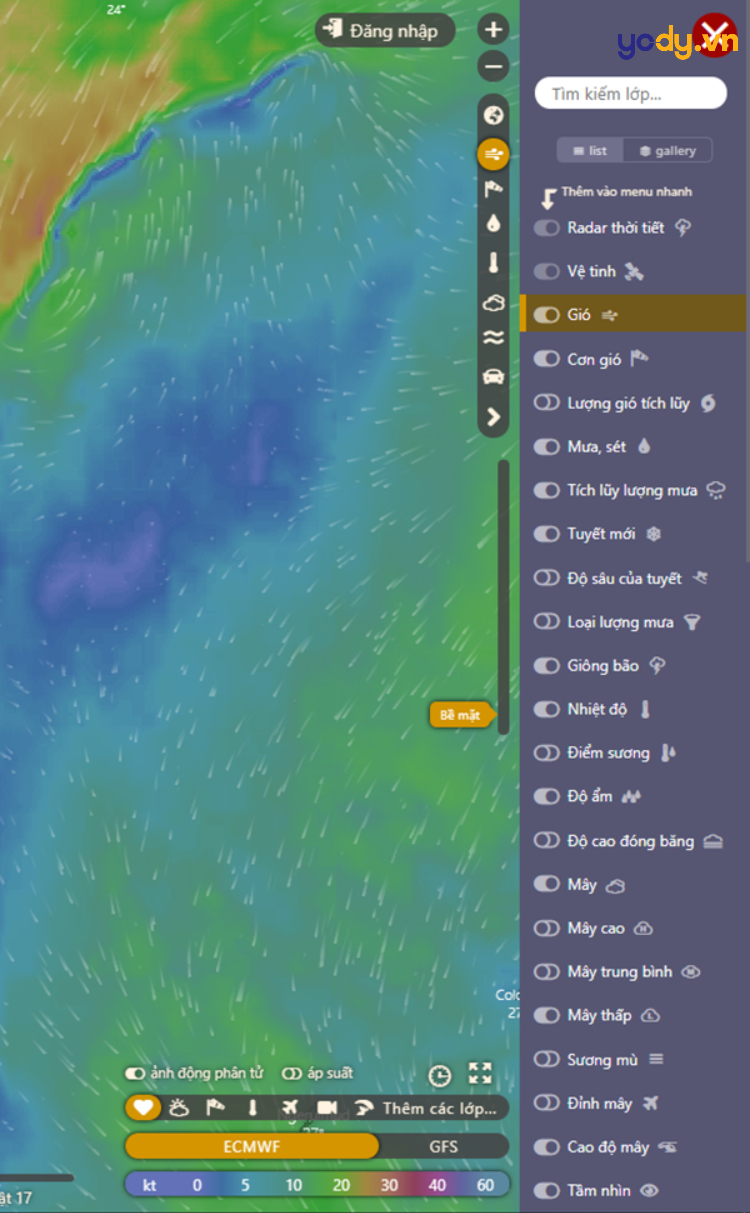Zoom in the map with plus button
750x1213 pixels.
click(493, 30)
